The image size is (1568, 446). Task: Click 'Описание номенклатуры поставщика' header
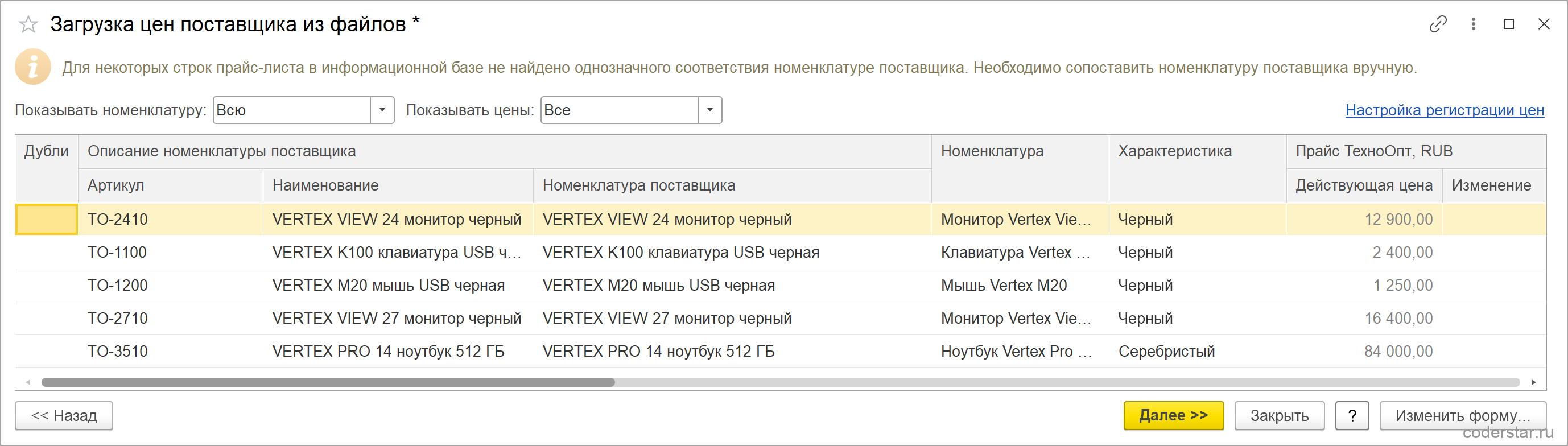(x=505, y=151)
